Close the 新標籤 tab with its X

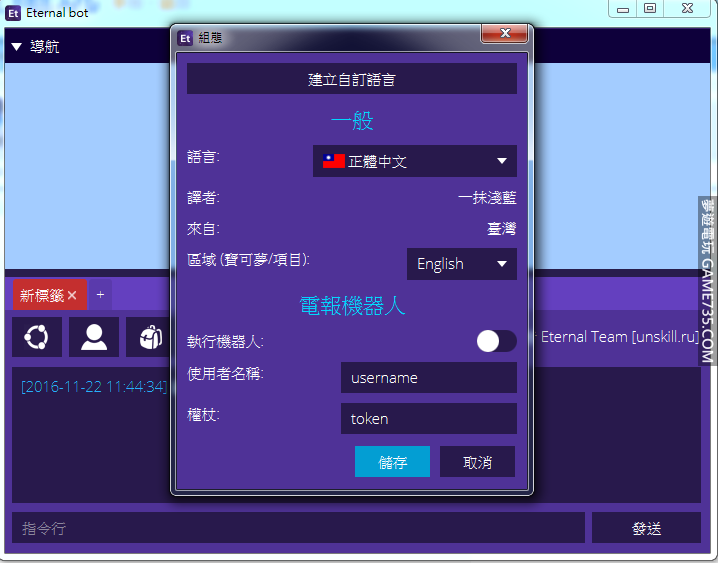(72, 295)
